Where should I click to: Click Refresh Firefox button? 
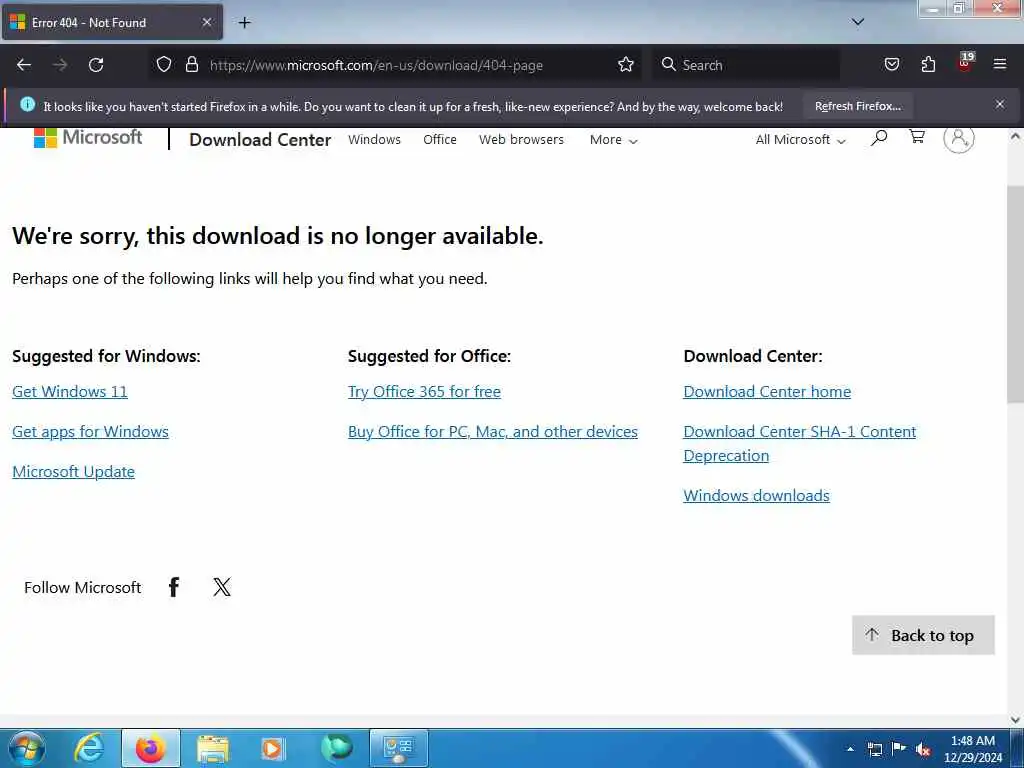tap(857, 106)
